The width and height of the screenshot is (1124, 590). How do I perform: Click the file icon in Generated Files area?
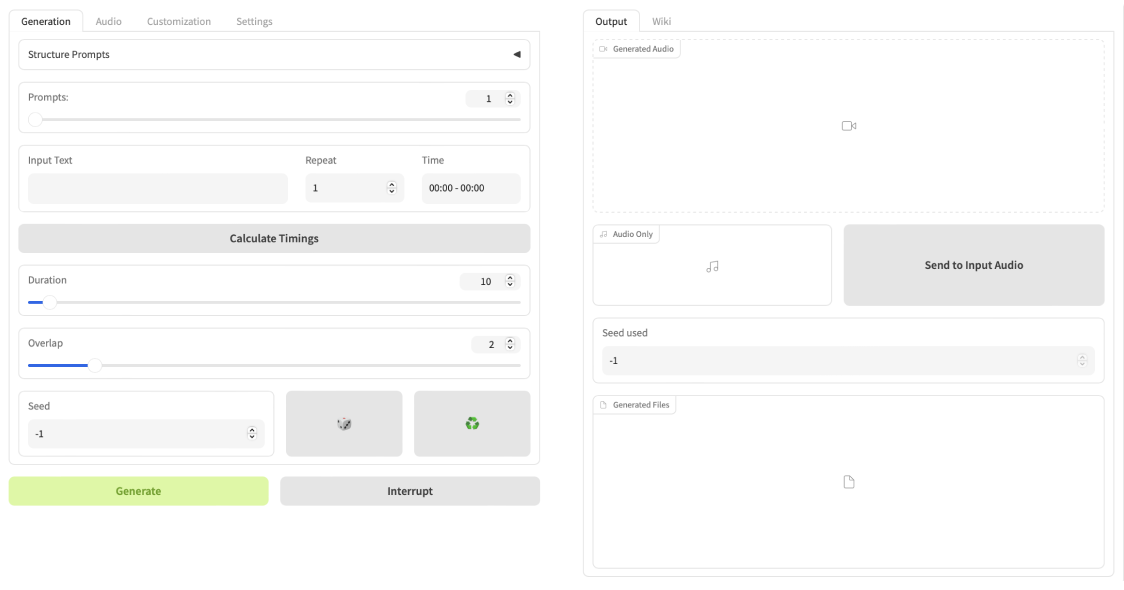click(848, 482)
